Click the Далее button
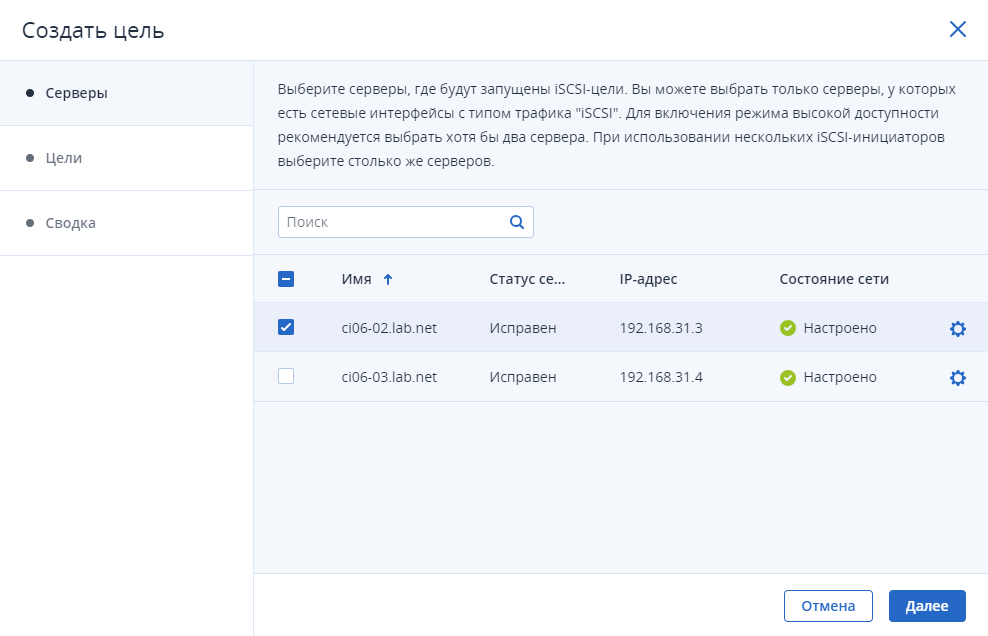This screenshot has height=636, width=988. [x=927, y=606]
